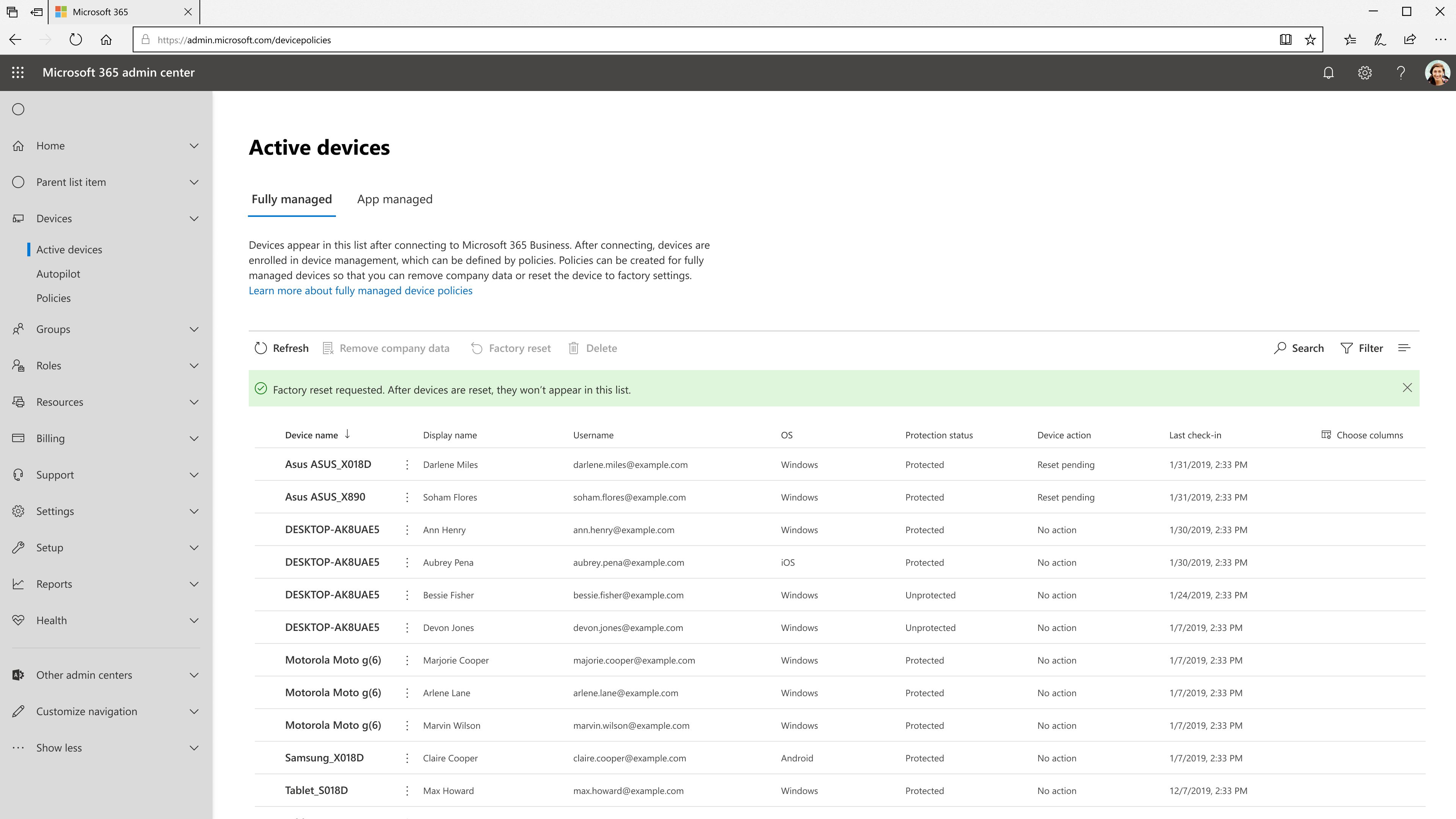Image resolution: width=1456 pixels, height=819 pixels.
Task: Select the Factory reset toolbar icon
Action: click(477, 348)
